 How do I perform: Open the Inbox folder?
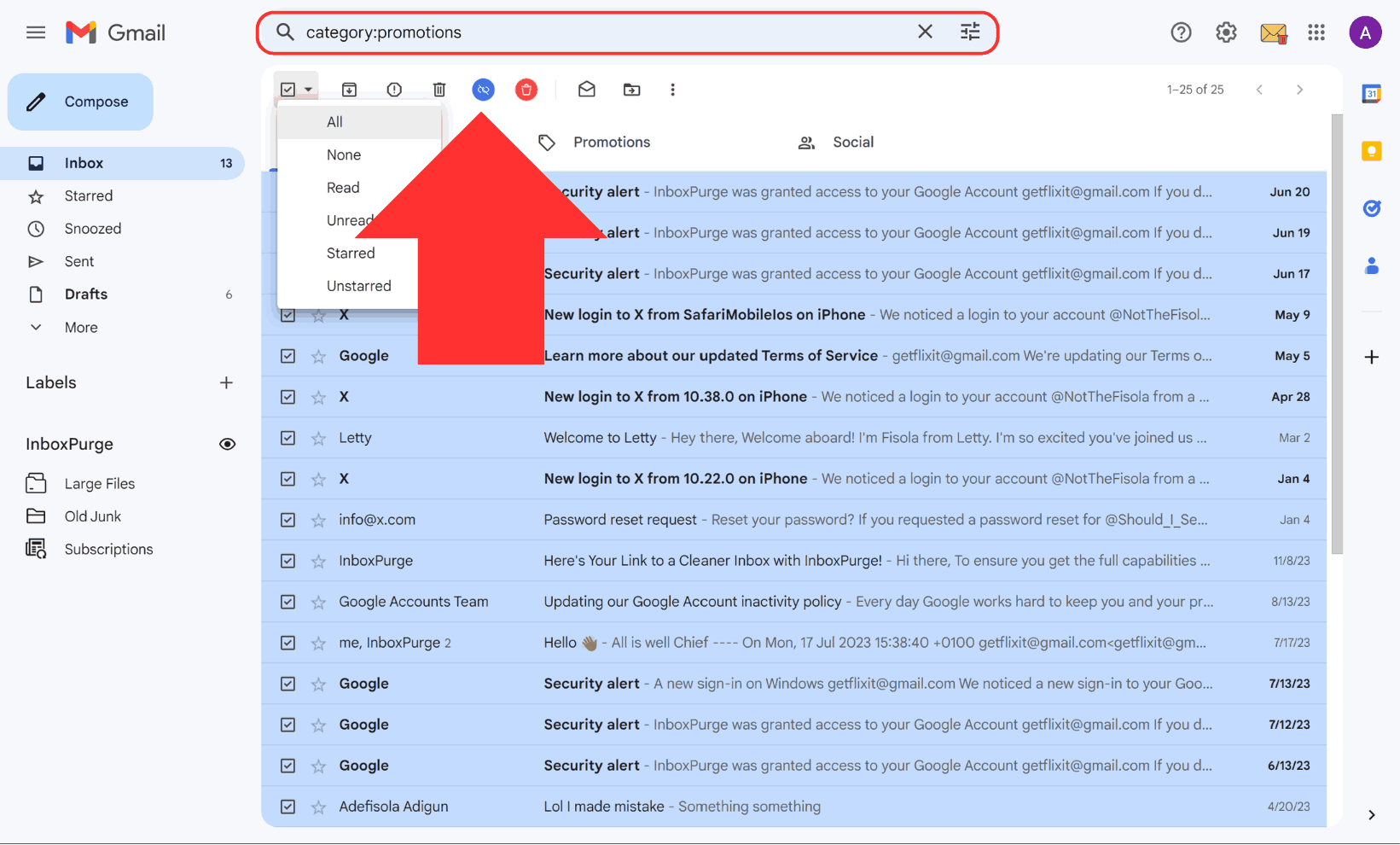click(122, 163)
